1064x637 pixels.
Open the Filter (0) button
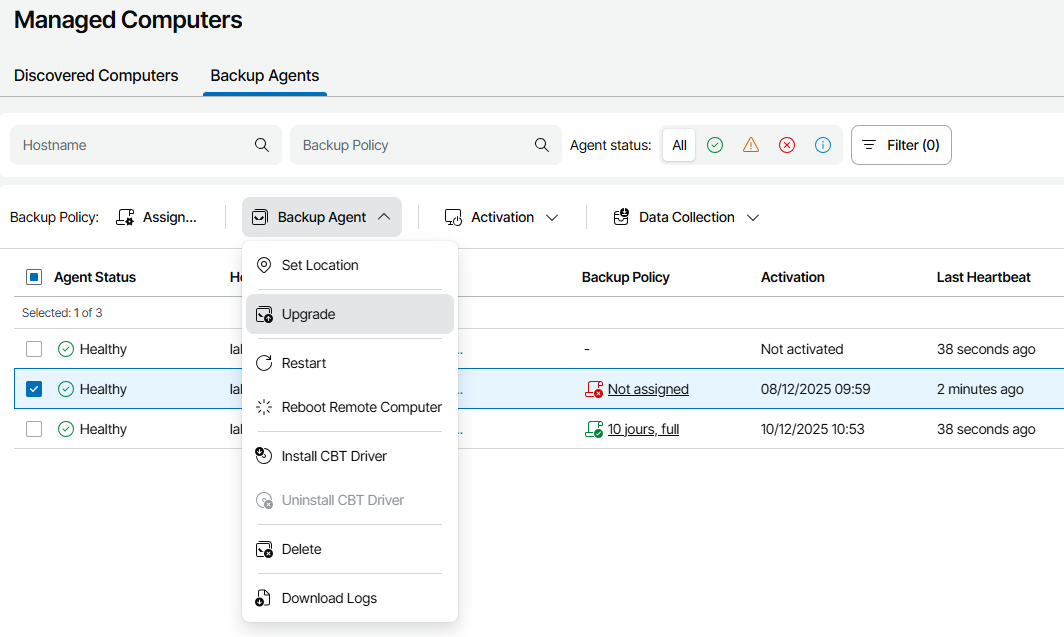click(901, 145)
